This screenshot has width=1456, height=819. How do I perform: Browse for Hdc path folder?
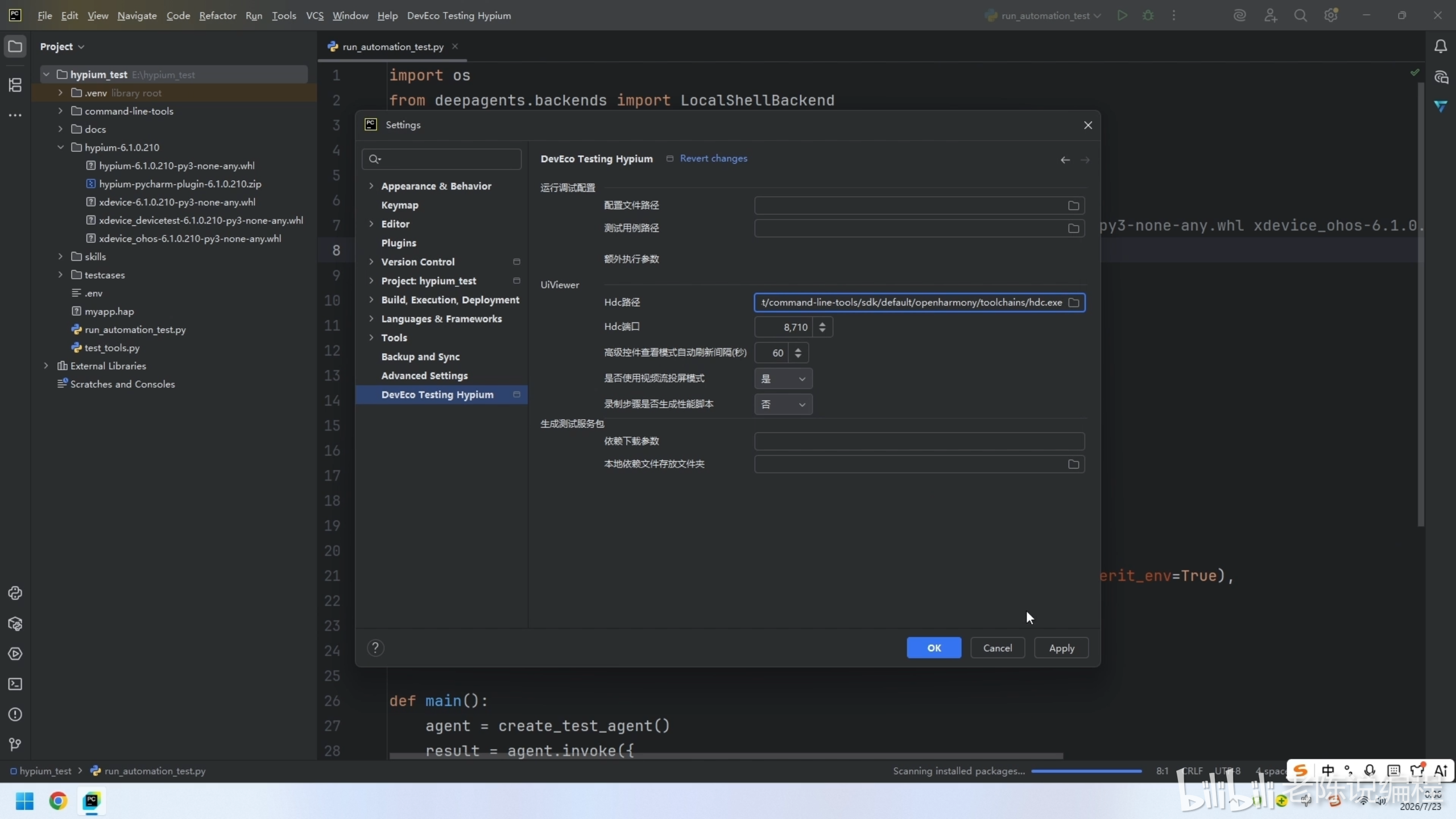tap(1073, 303)
